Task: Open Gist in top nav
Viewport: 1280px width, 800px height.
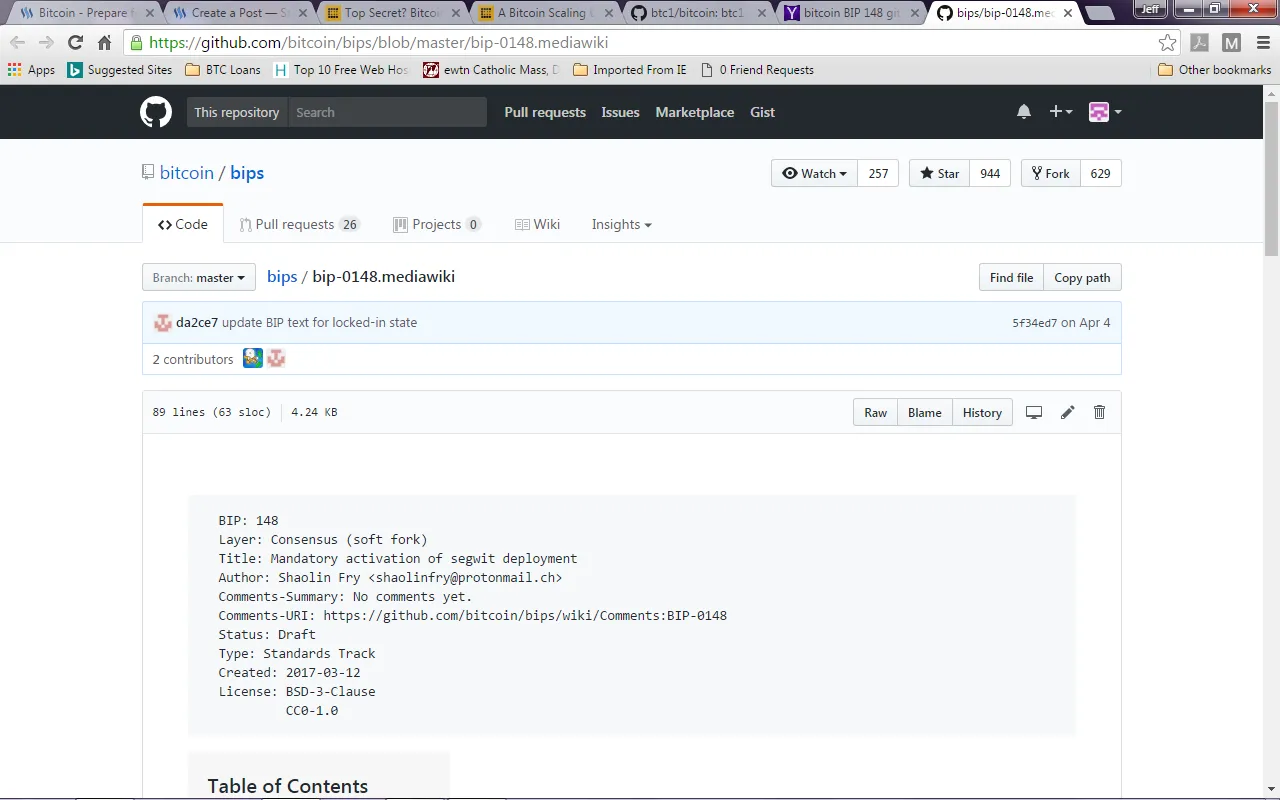Action: coord(762,112)
